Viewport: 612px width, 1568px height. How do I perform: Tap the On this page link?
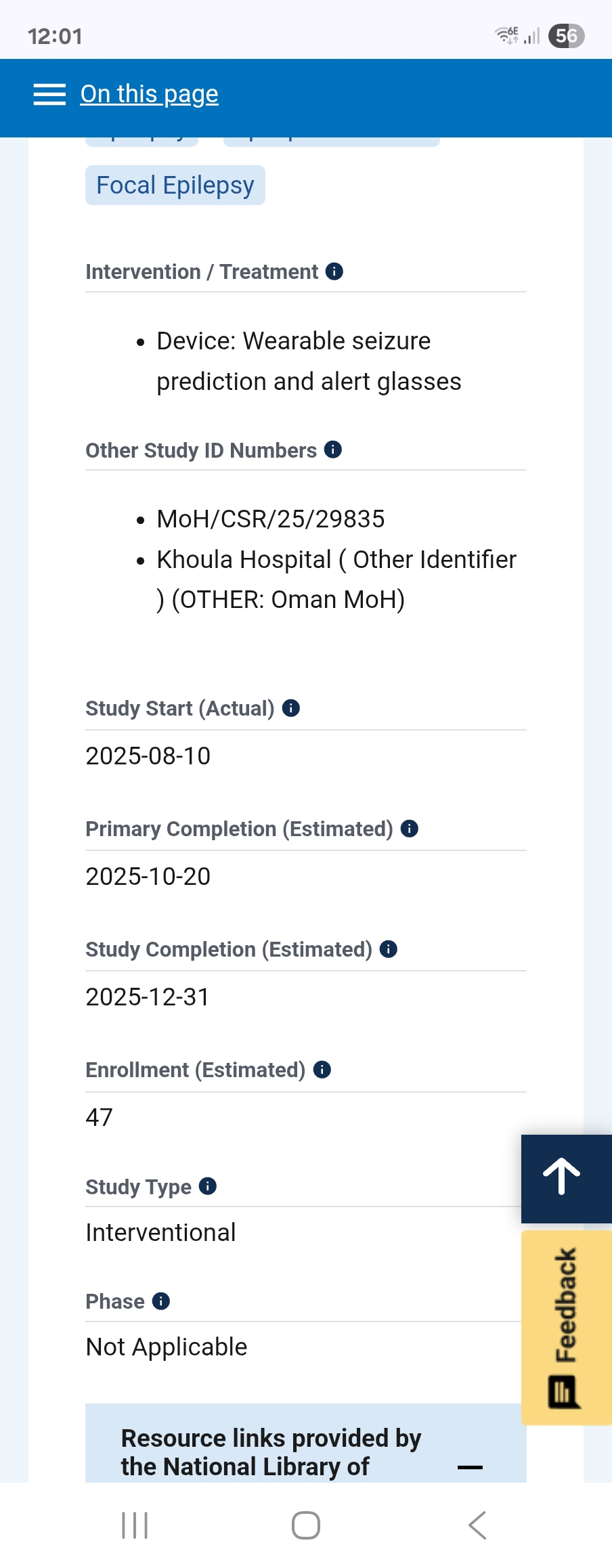point(149,94)
